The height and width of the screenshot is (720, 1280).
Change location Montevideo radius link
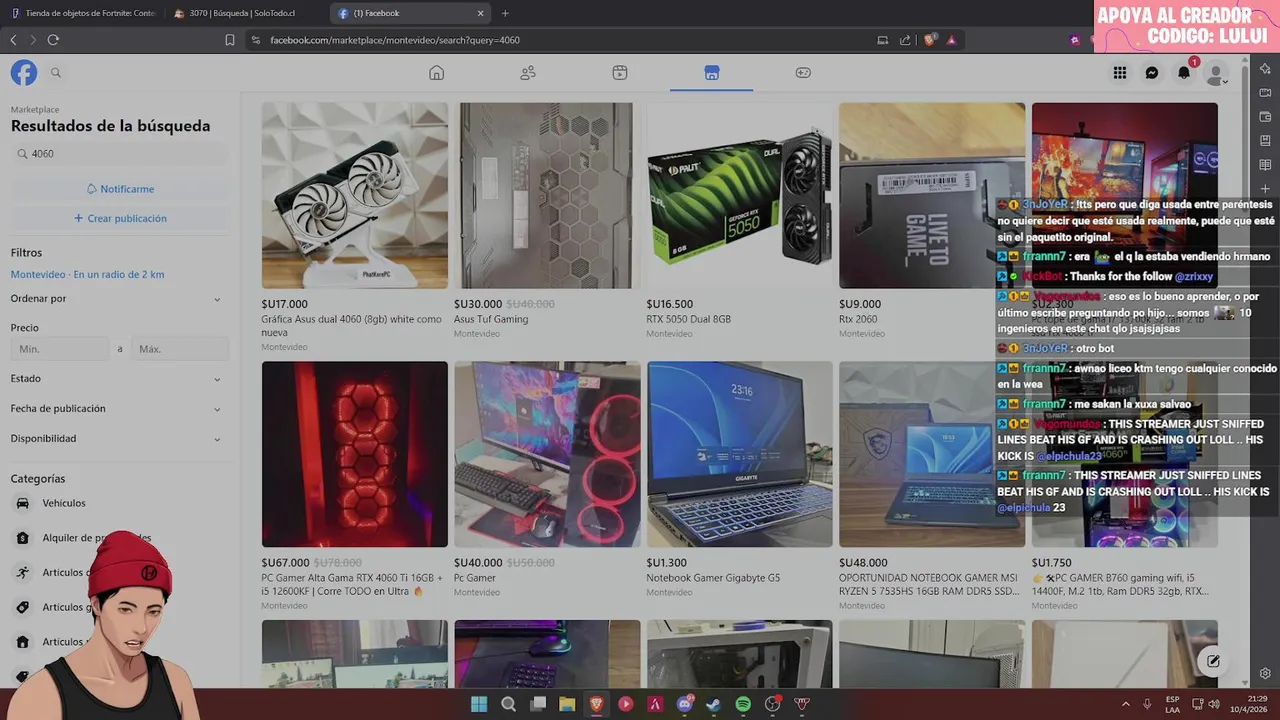[87, 274]
